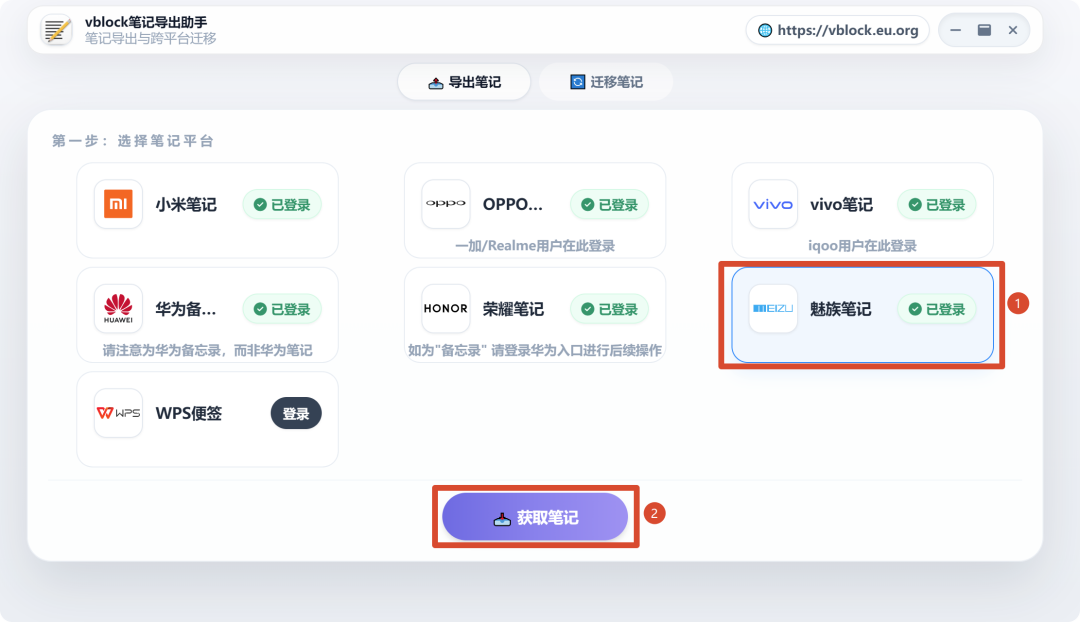Click the iqoo用户在此登录 hint text
The height and width of the screenshot is (622, 1080).
pos(862,246)
